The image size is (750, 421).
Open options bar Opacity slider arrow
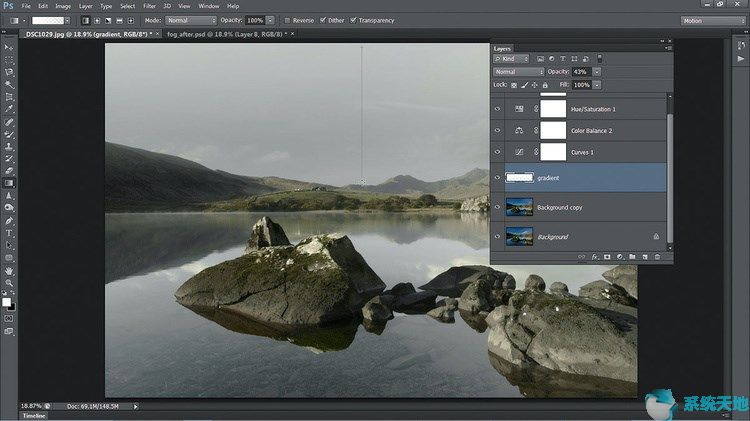pyautogui.click(x=270, y=21)
